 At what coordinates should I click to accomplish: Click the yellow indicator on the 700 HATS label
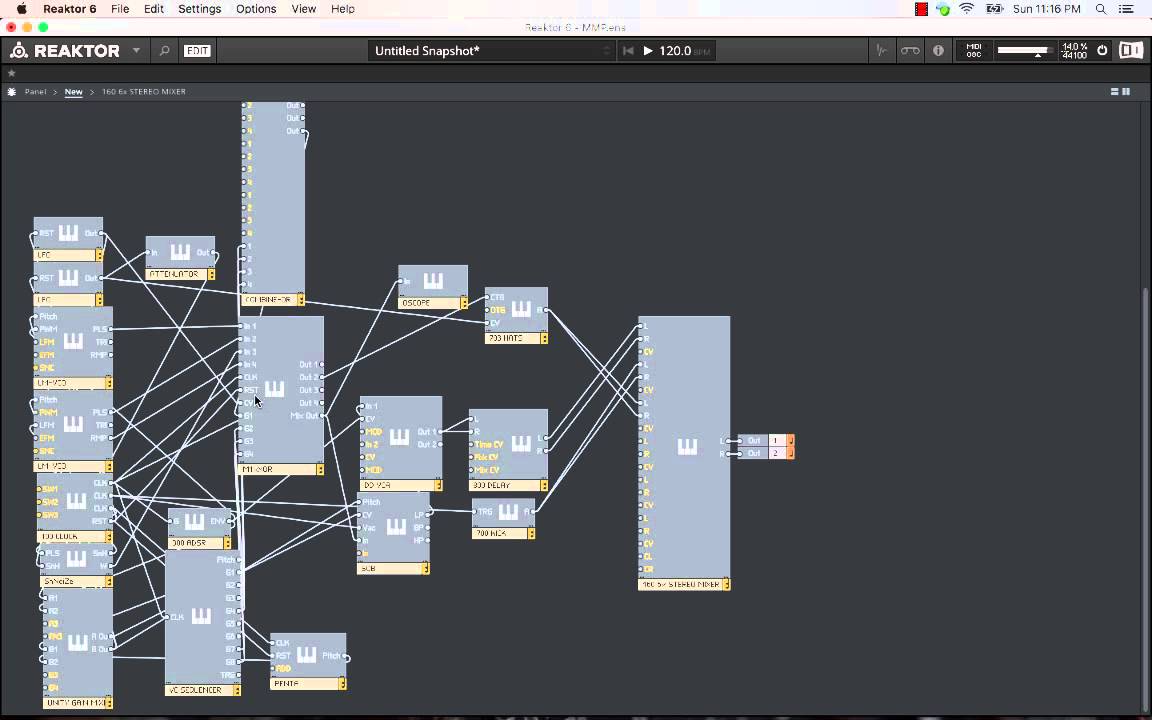544,338
